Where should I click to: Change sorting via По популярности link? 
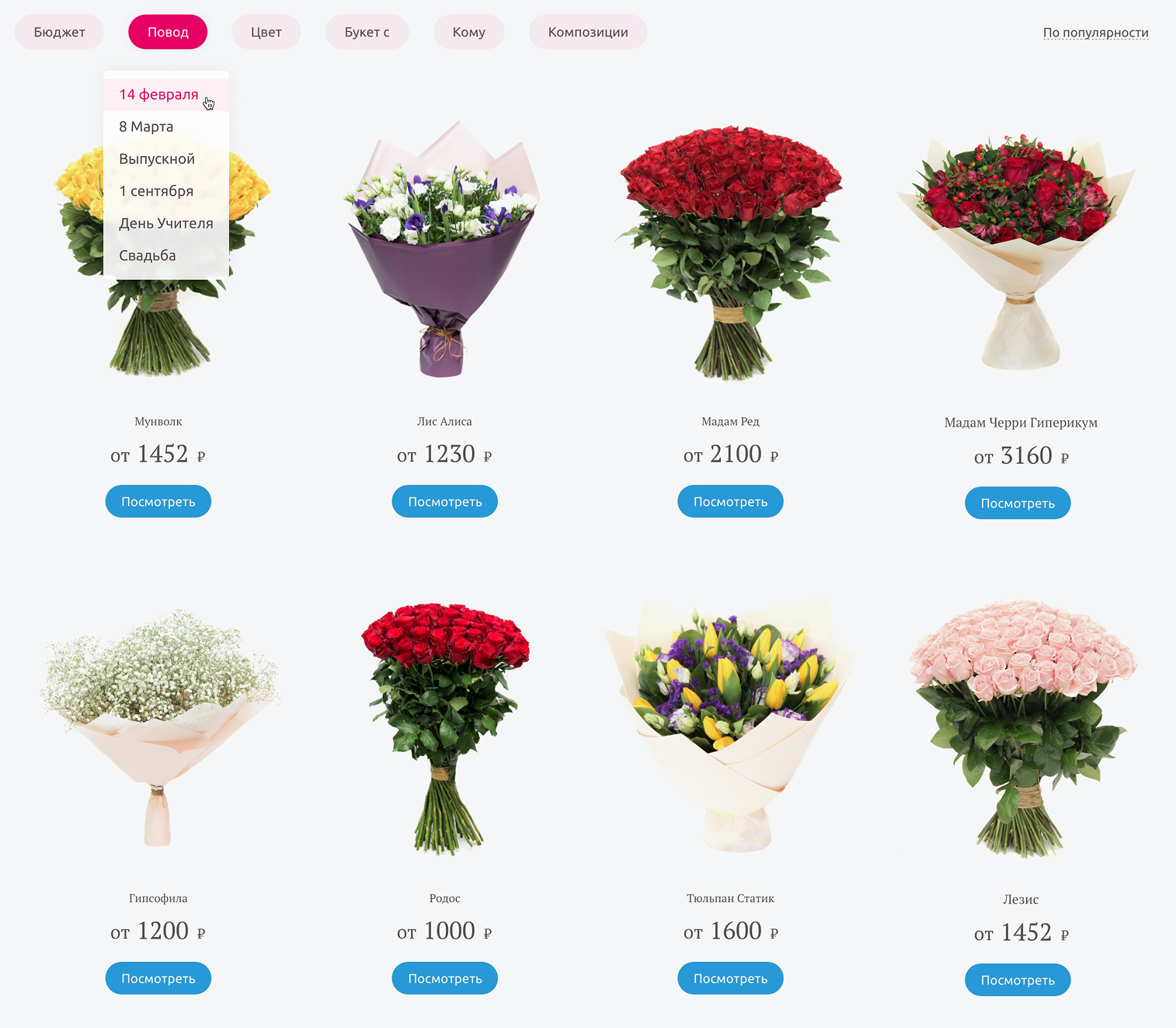click(x=1095, y=33)
